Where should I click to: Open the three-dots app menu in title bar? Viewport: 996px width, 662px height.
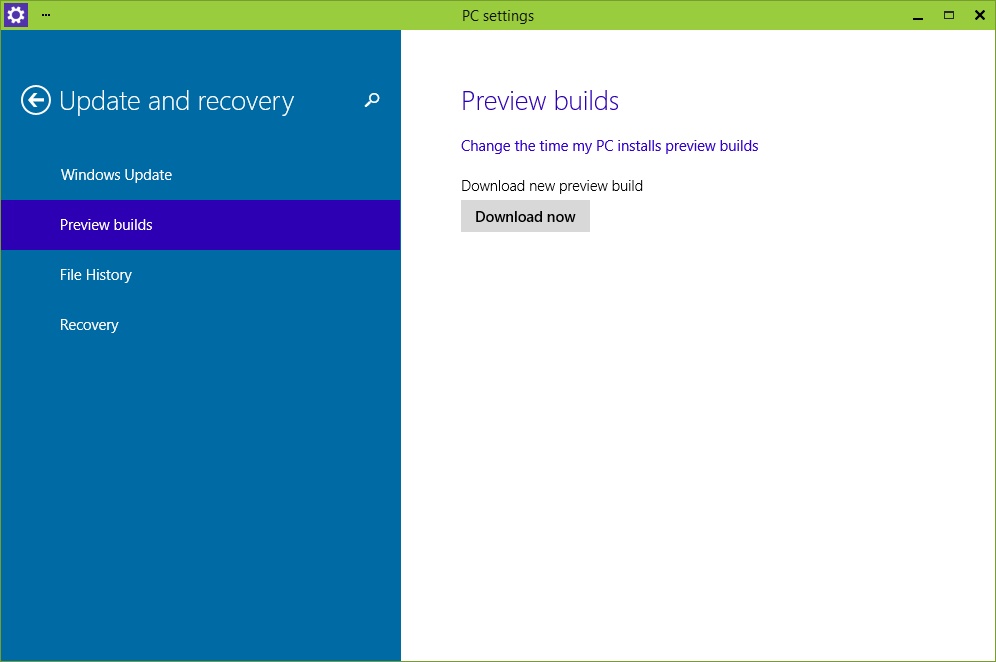(46, 15)
